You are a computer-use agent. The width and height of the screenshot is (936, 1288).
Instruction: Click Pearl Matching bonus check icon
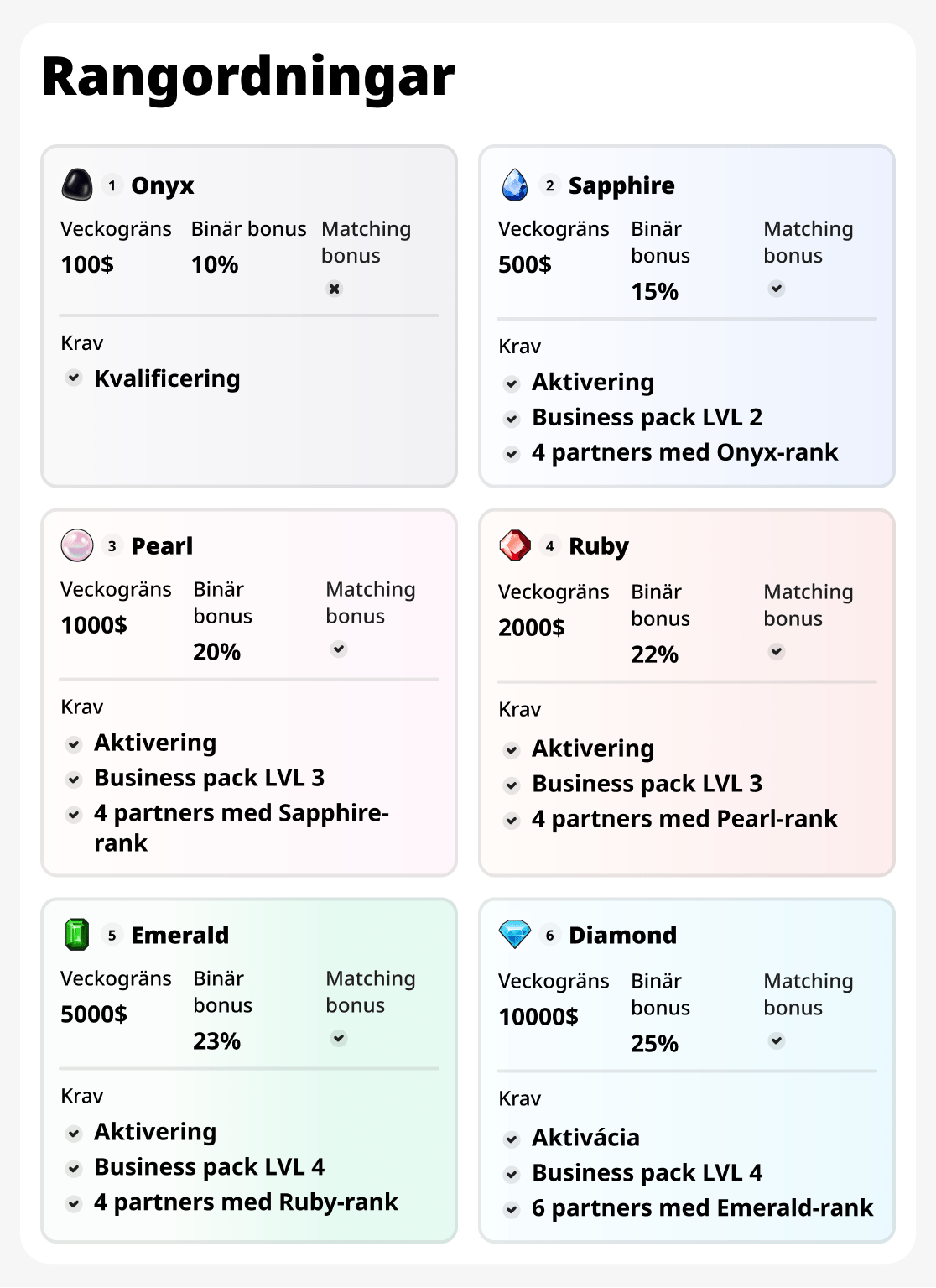click(339, 649)
